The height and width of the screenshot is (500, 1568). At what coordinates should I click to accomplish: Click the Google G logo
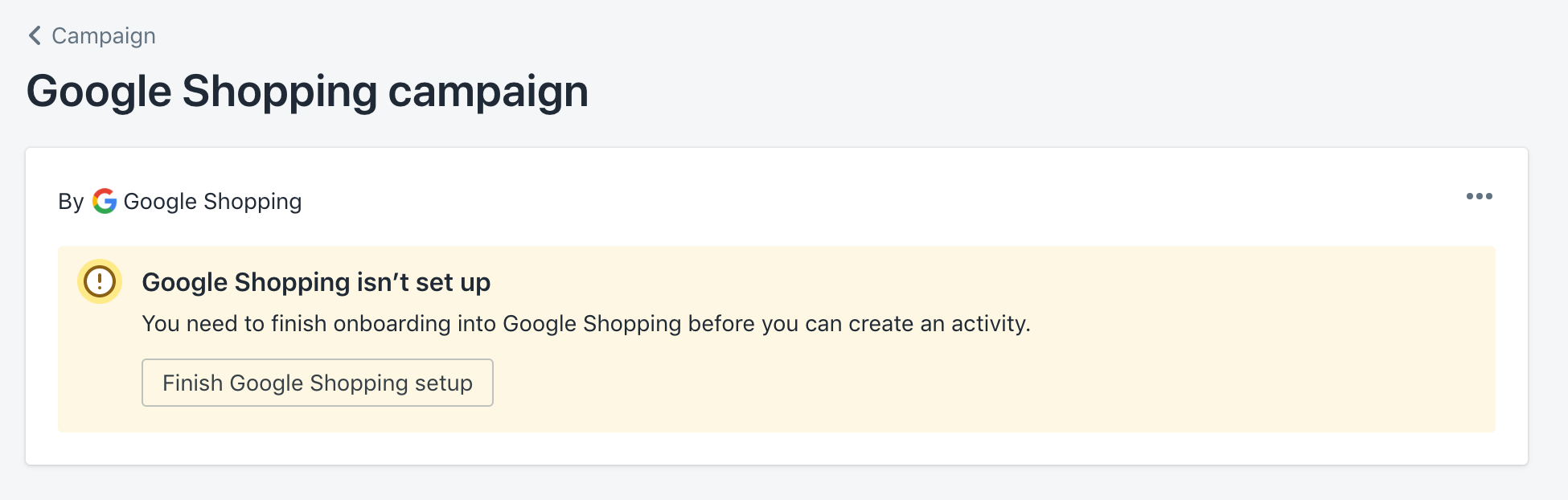coord(105,201)
